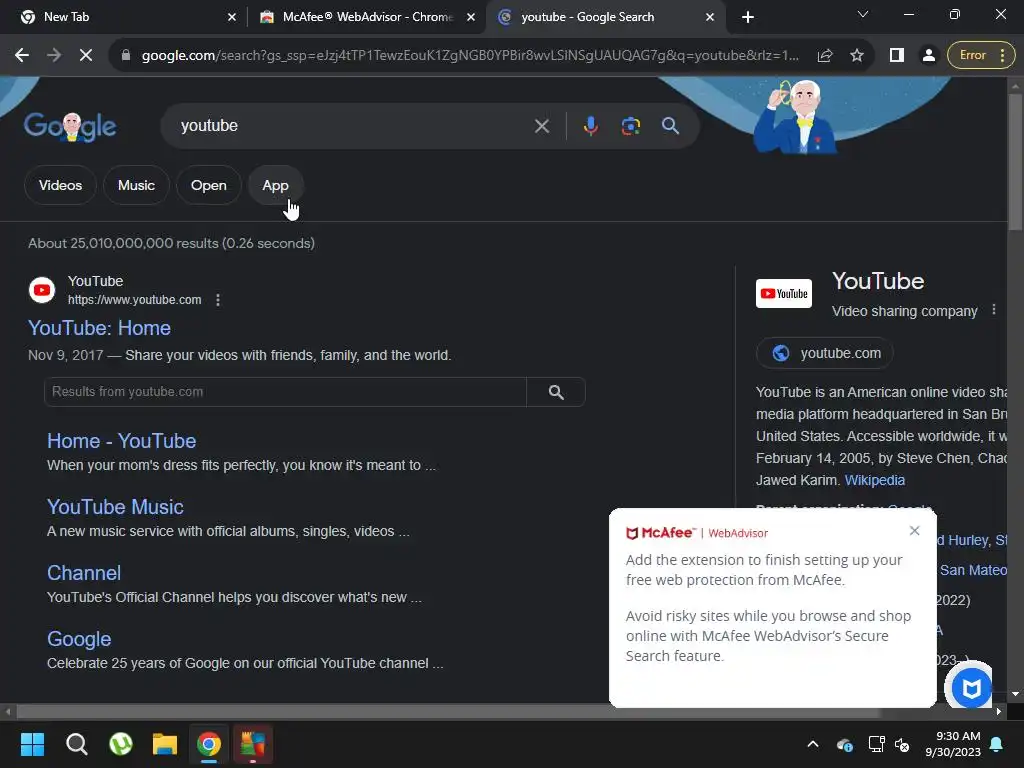Viewport: 1024px width, 768px height.
Task: Open a new browser tab
Action: pyautogui.click(x=748, y=18)
